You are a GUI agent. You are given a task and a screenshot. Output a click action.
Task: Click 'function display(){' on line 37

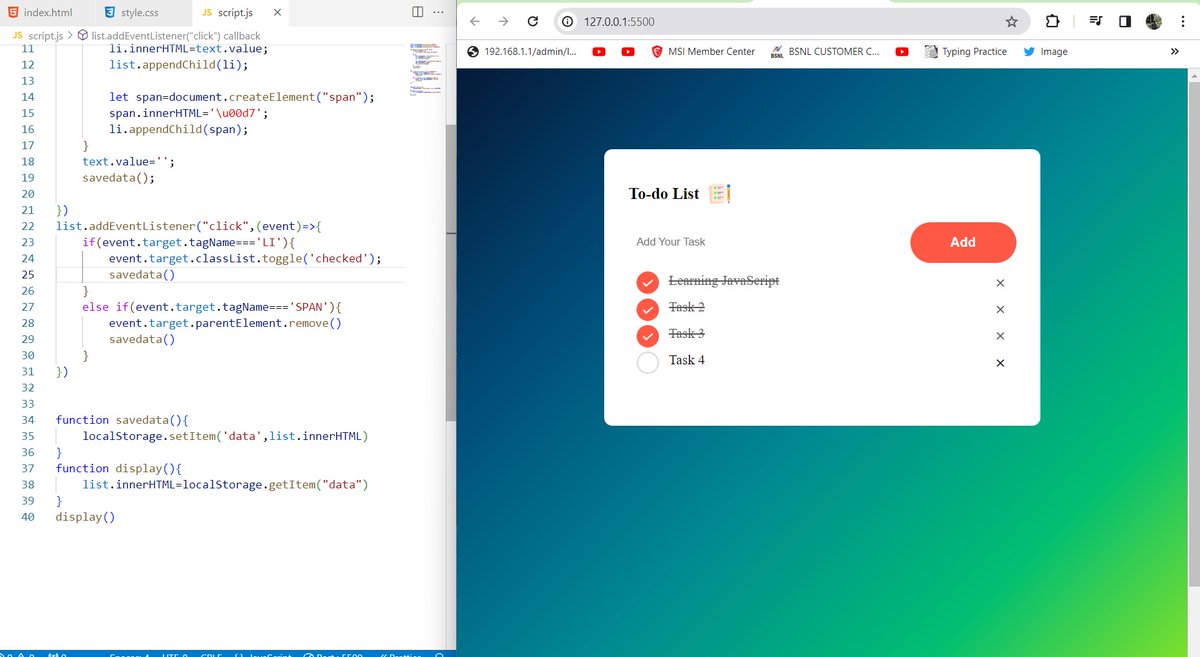[x=119, y=468]
